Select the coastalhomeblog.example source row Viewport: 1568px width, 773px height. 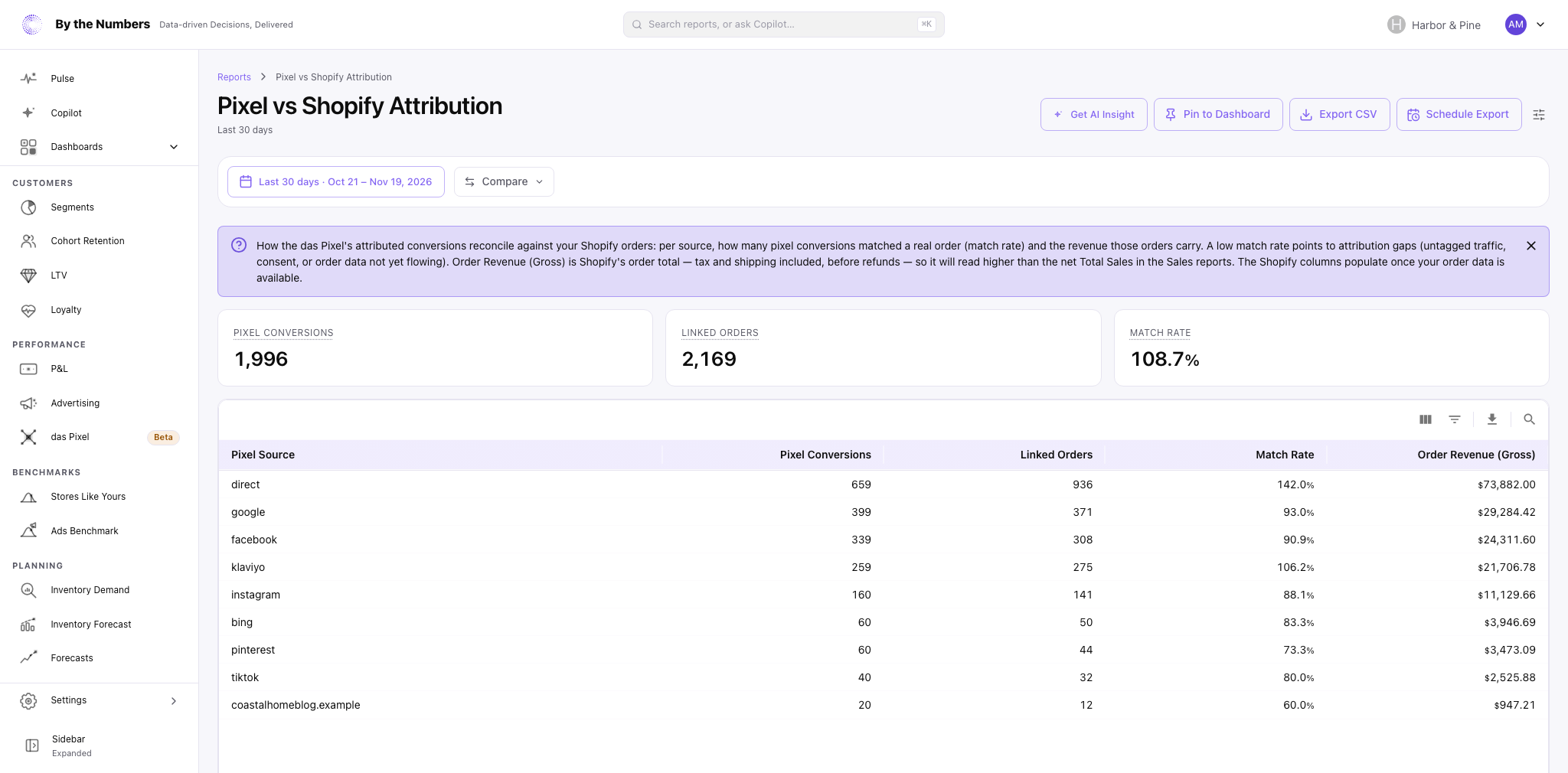click(x=883, y=705)
